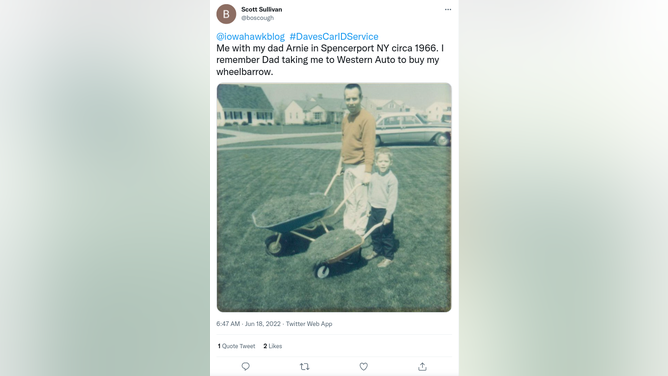Open the @iowahawkblog mention link
Viewport: 668px width, 376px height.
pos(250,37)
